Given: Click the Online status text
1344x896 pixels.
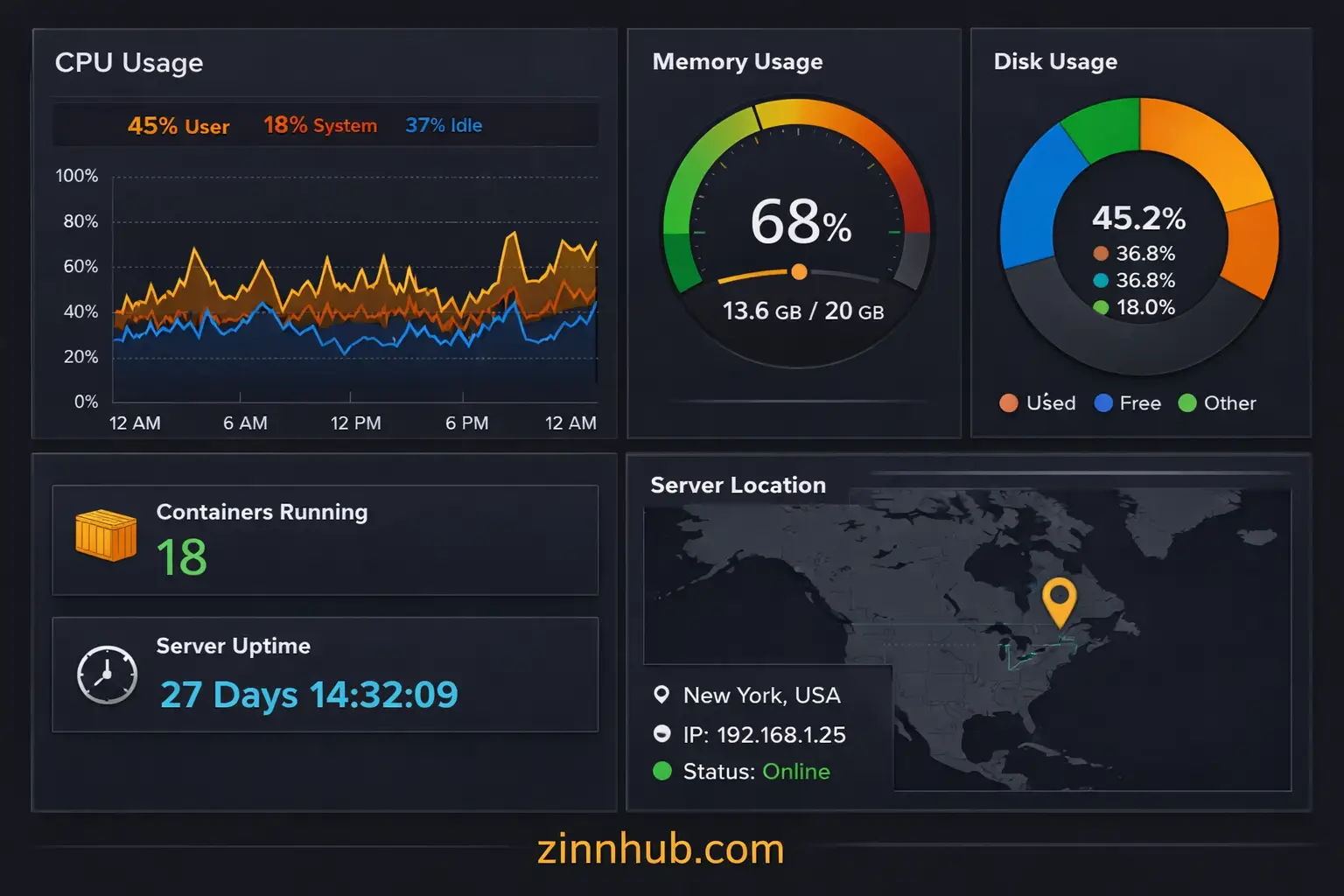Looking at the screenshot, I should 795,771.
